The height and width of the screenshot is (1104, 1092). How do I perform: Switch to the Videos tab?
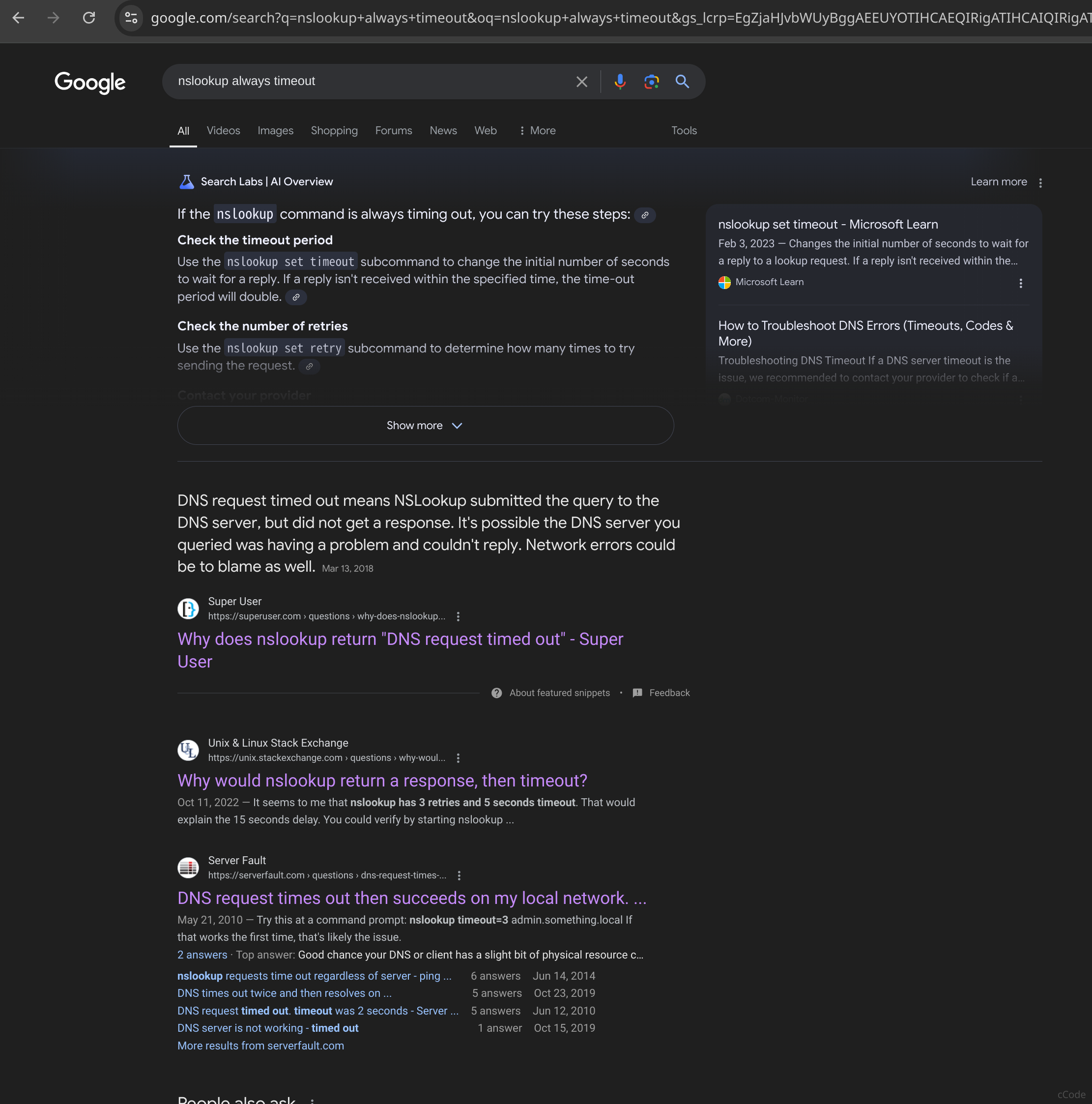click(x=224, y=131)
